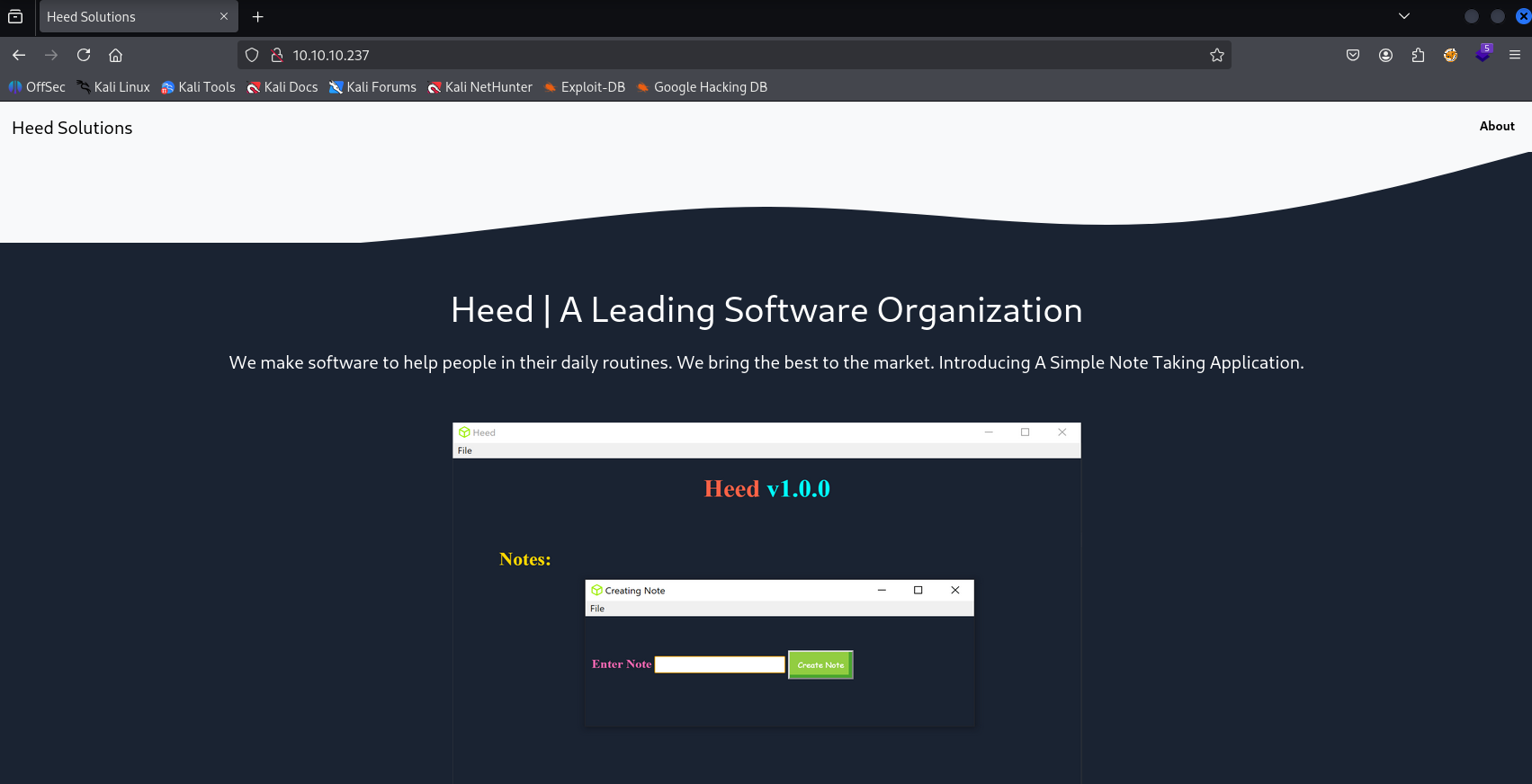This screenshot has width=1532, height=784.
Task: Click the blue browser window close button
Action: click(x=1523, y=16)
